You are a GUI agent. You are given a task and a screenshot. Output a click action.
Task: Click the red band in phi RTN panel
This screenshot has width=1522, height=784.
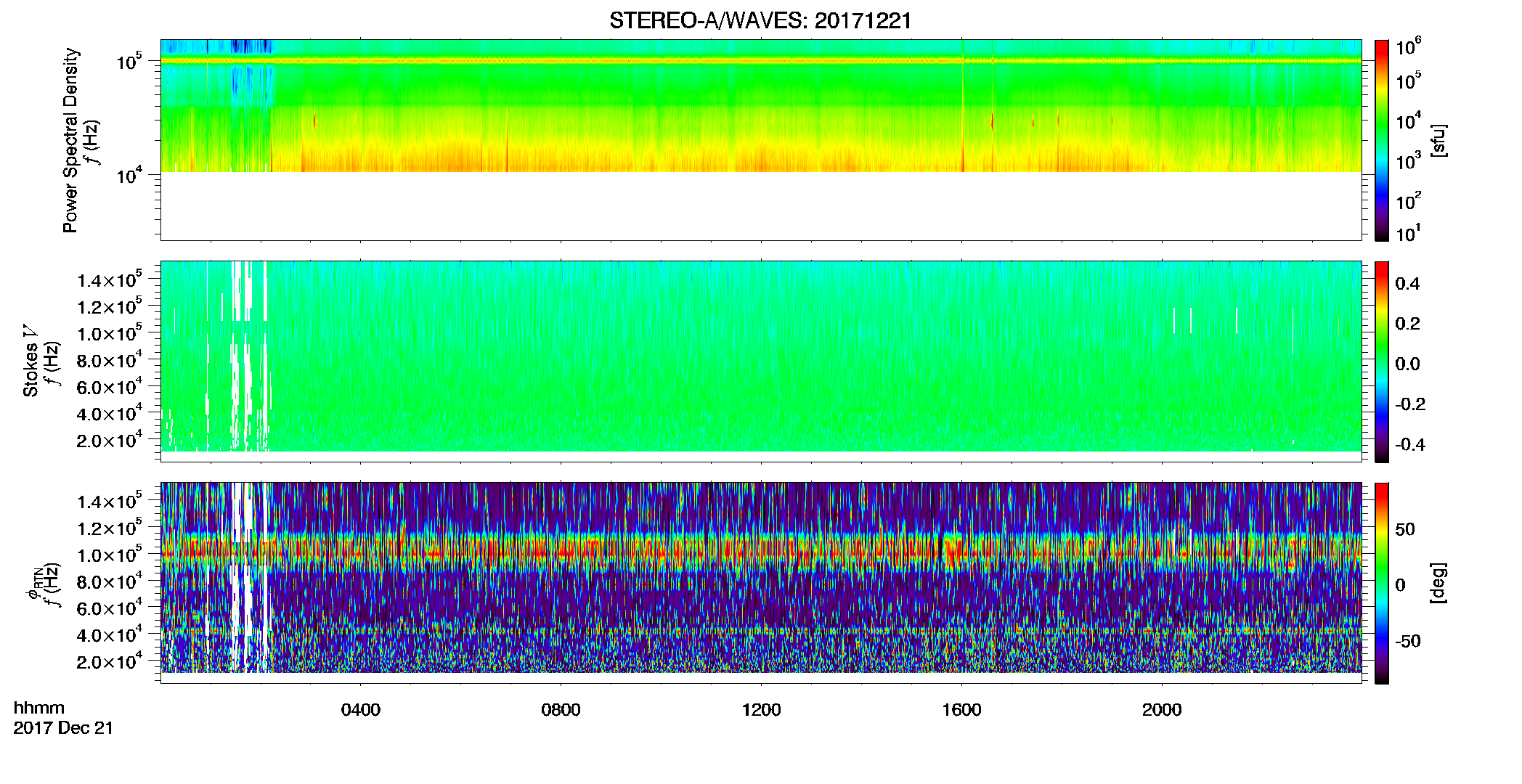[760, 552]
